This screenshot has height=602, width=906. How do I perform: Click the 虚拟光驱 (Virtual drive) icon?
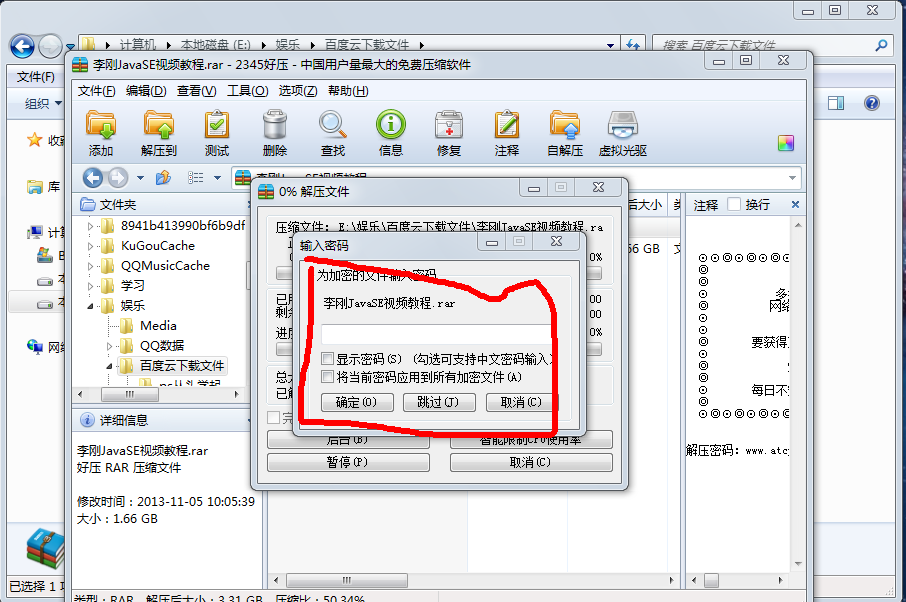tap(622, 133)
